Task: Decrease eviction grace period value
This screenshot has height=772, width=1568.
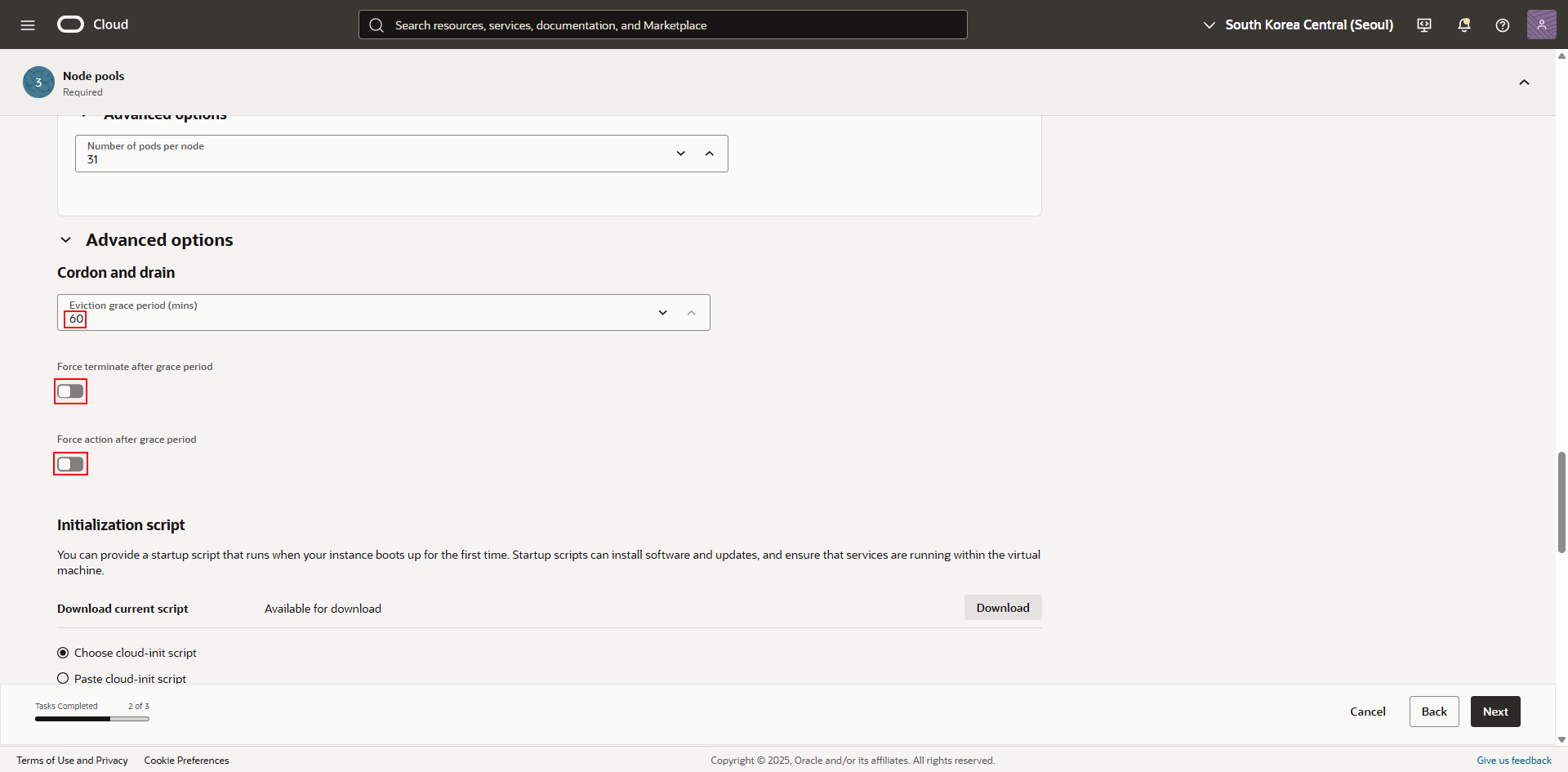Action: click(662, 313)
